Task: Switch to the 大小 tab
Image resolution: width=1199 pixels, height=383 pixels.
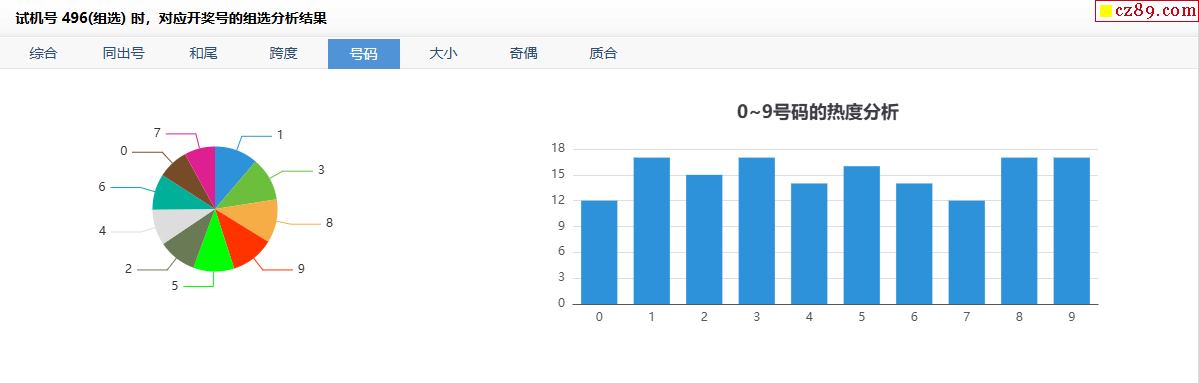Action: point(444,54)
